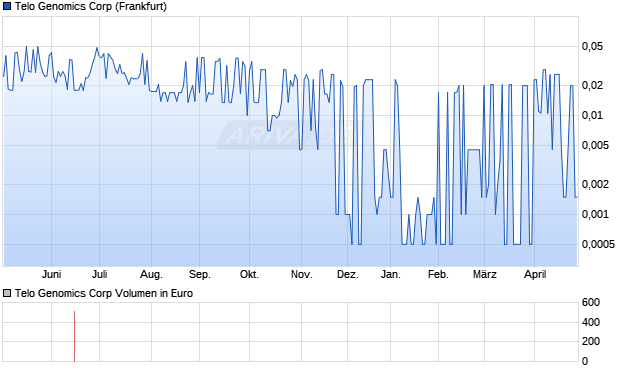Screen dimensions: 620x371
Task: Click the 200 volume axis value
Action: (x=591, y=341)
